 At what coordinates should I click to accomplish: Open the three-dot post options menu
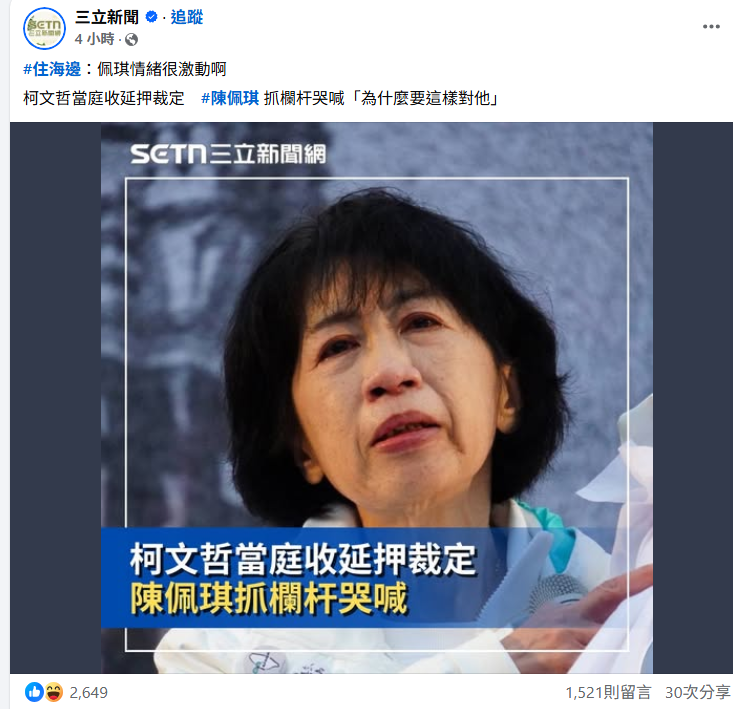711,27
